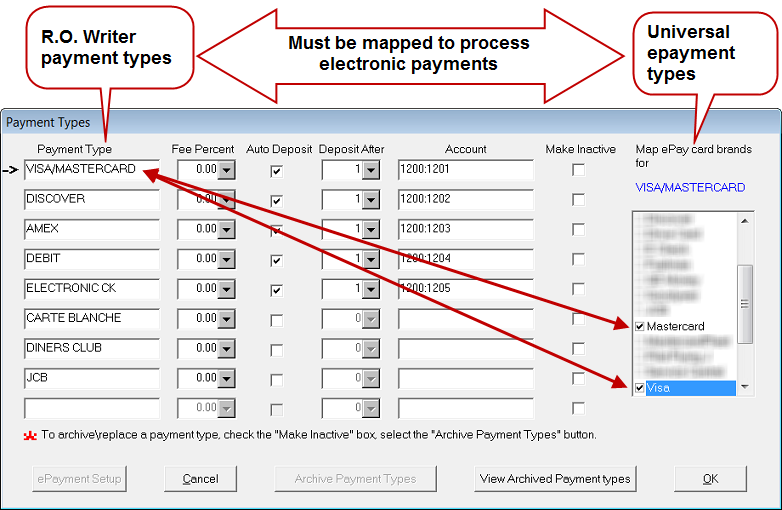Open Fee Percent dropdown for VISA/MASTERCARD

(226, 170)
